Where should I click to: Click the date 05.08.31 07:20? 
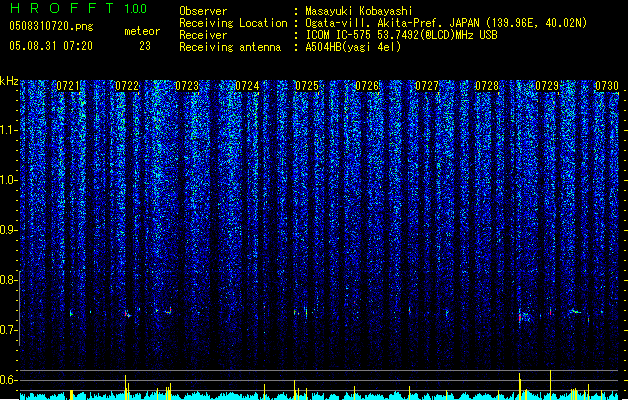(x=51, y=46)
